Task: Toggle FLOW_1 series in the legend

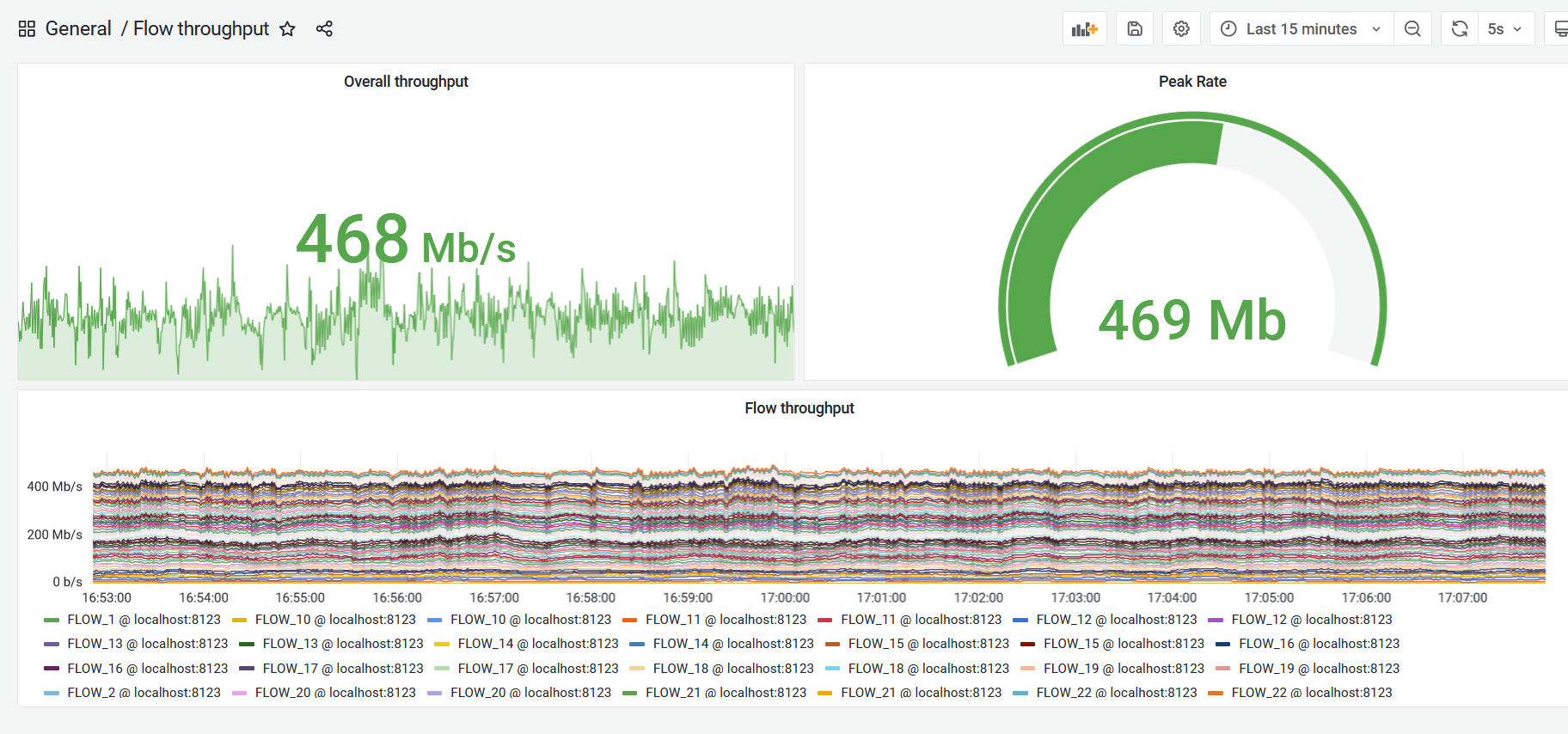Action: click(x=144, y=620)
